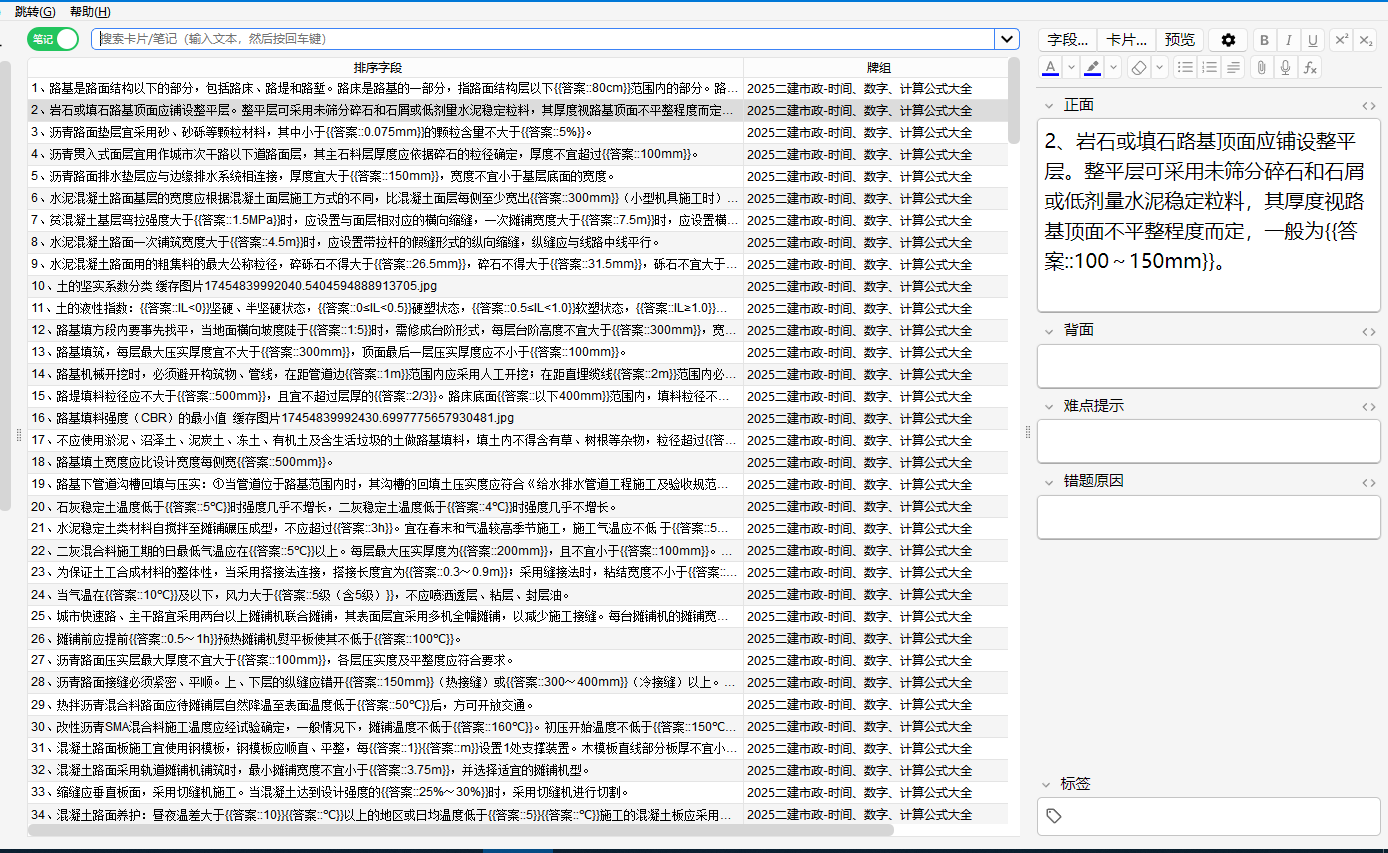Click the gear settings icon

[1228, 40]
